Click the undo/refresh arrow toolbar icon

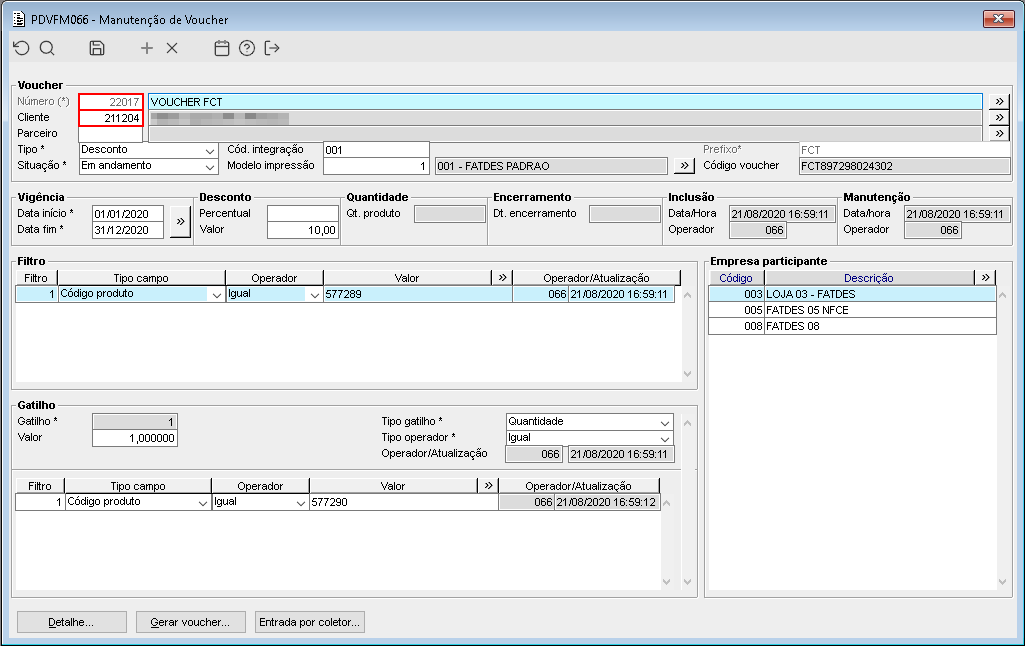click(x=22, y=48)
